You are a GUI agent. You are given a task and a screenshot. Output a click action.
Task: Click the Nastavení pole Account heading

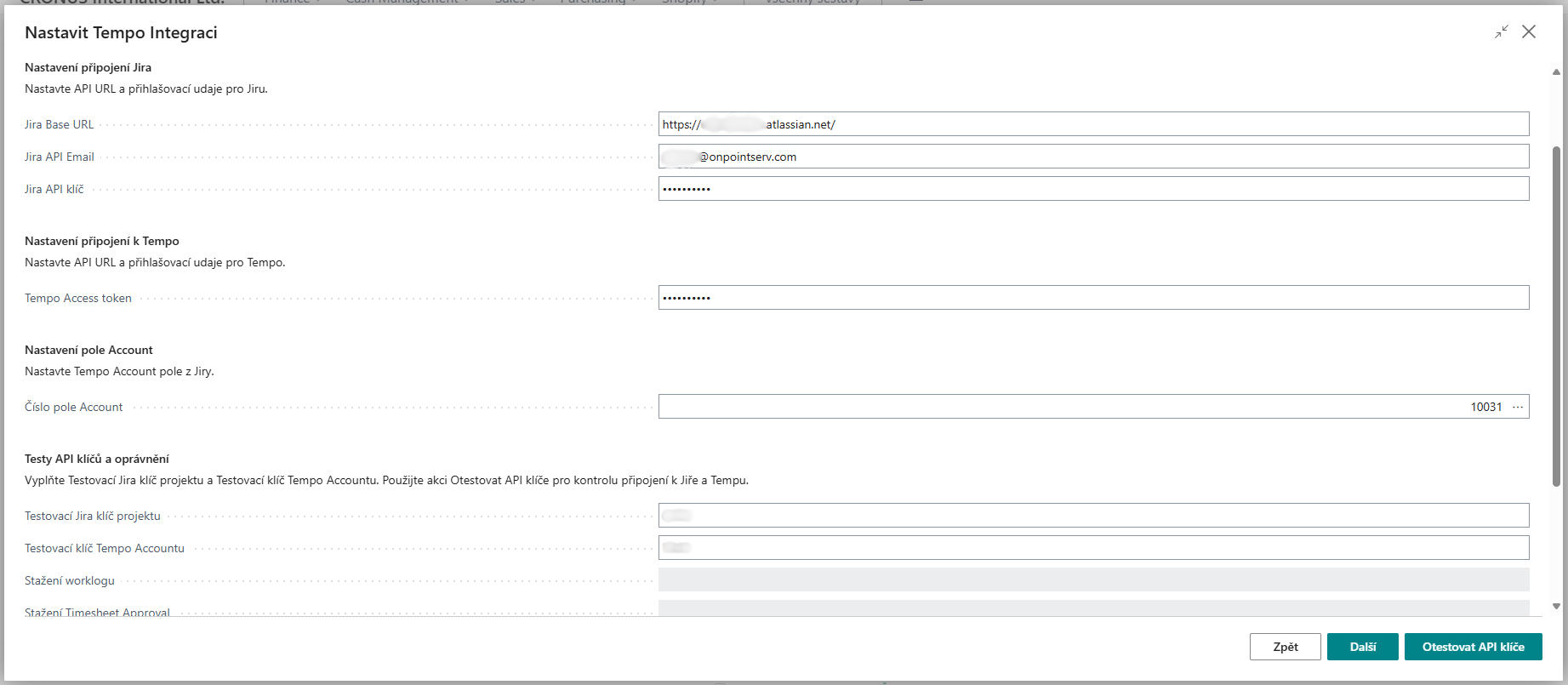click(x=88, y=350)
